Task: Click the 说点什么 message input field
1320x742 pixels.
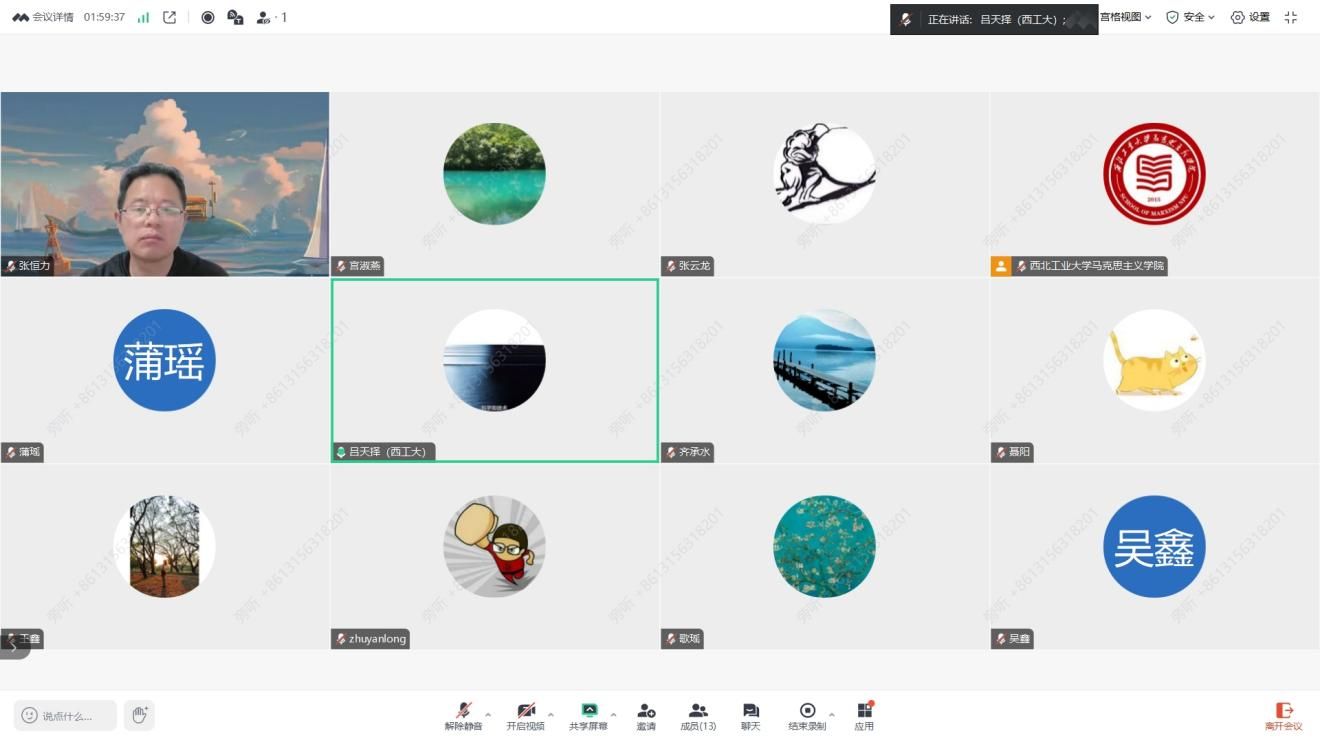Action: 66,715
